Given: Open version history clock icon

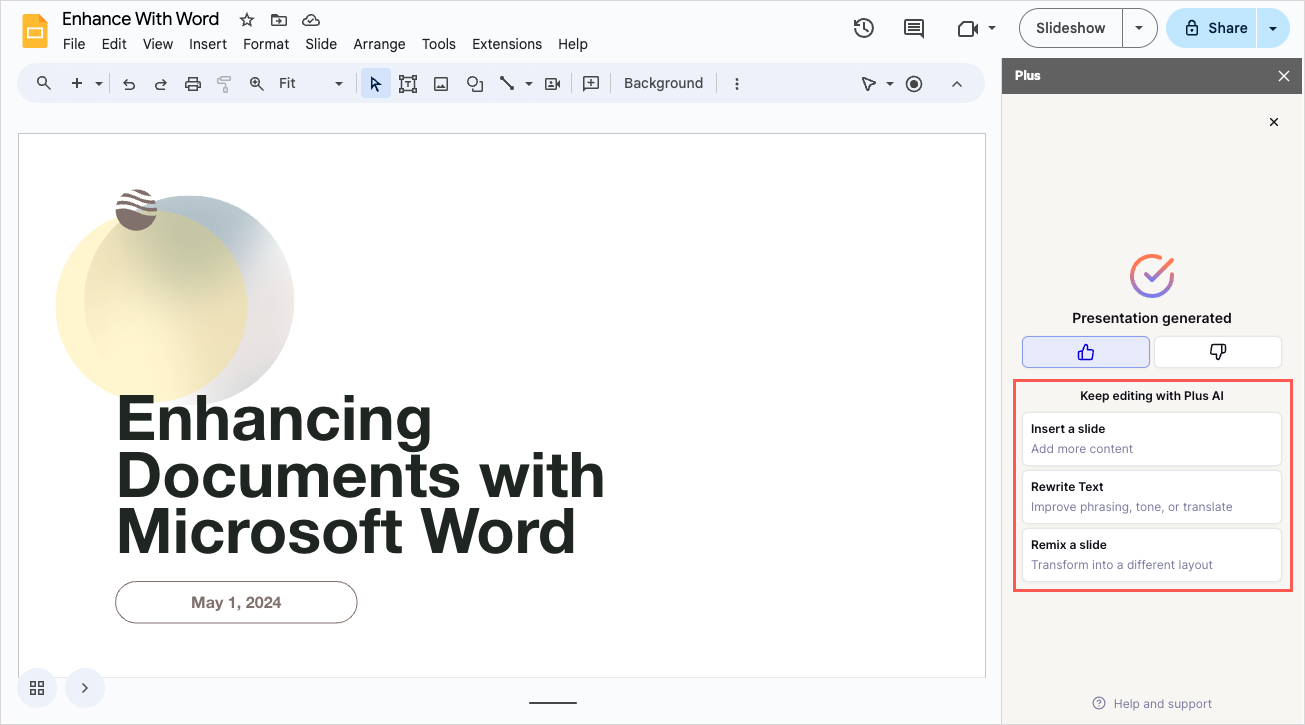Looking at the screenshot, I should [864, 28].
